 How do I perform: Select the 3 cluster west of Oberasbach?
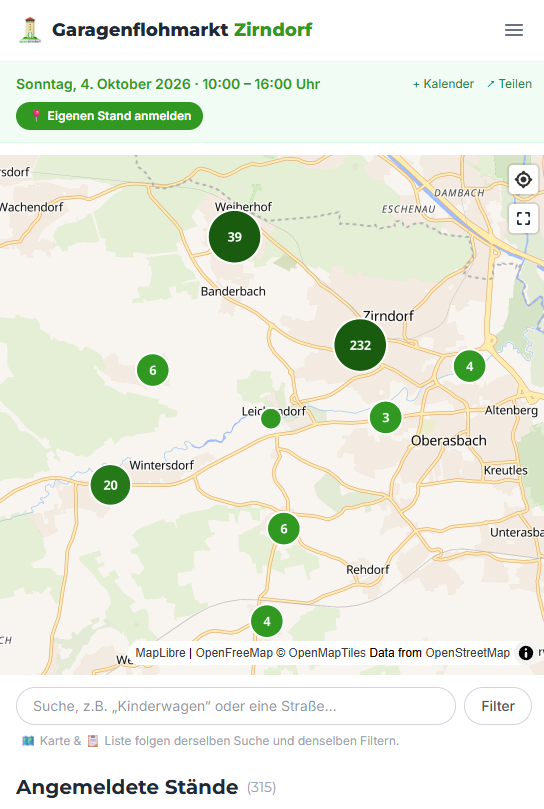click(x=386, y=417)
